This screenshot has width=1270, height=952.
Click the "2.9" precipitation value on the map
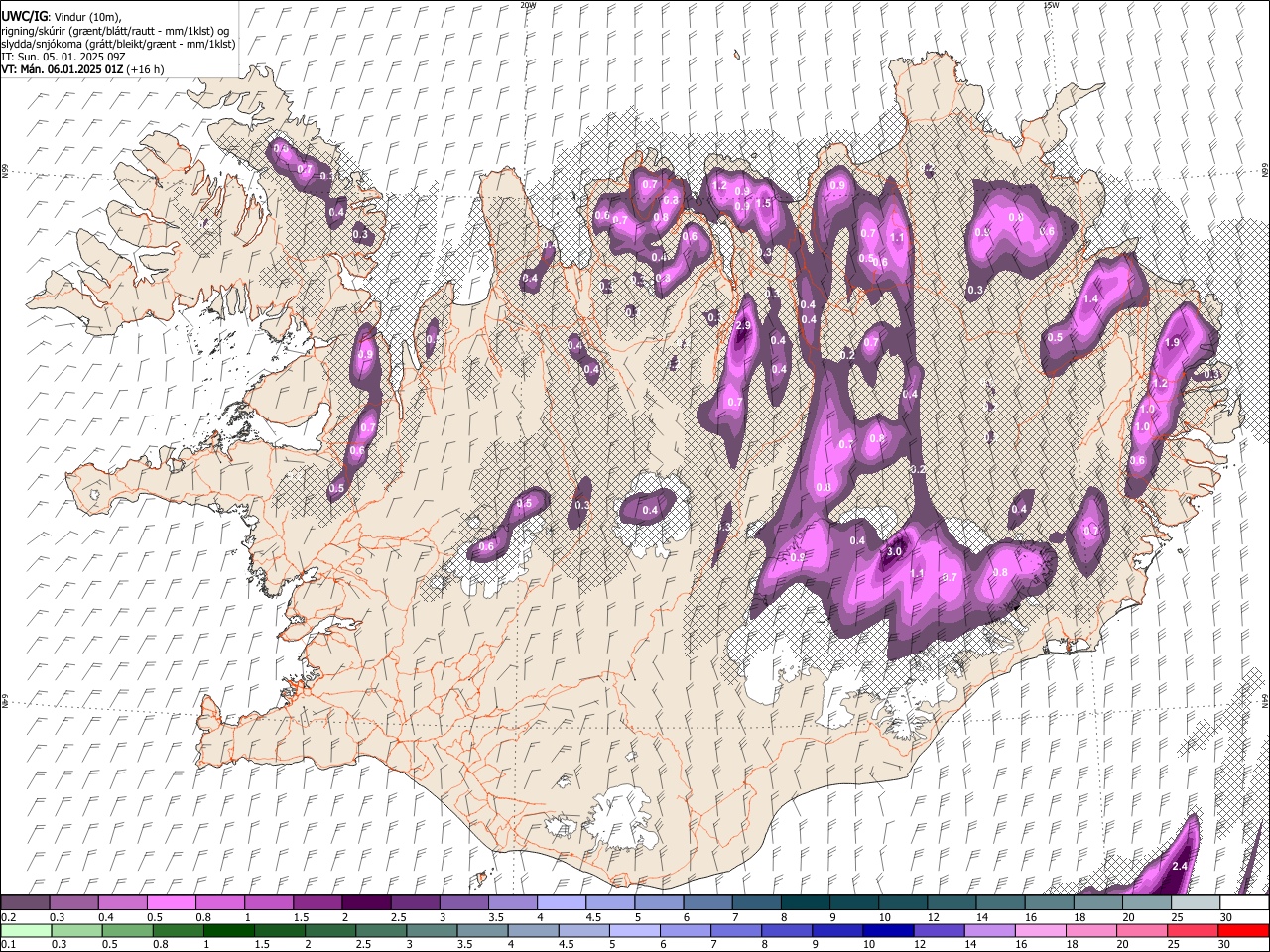point(742,326)
